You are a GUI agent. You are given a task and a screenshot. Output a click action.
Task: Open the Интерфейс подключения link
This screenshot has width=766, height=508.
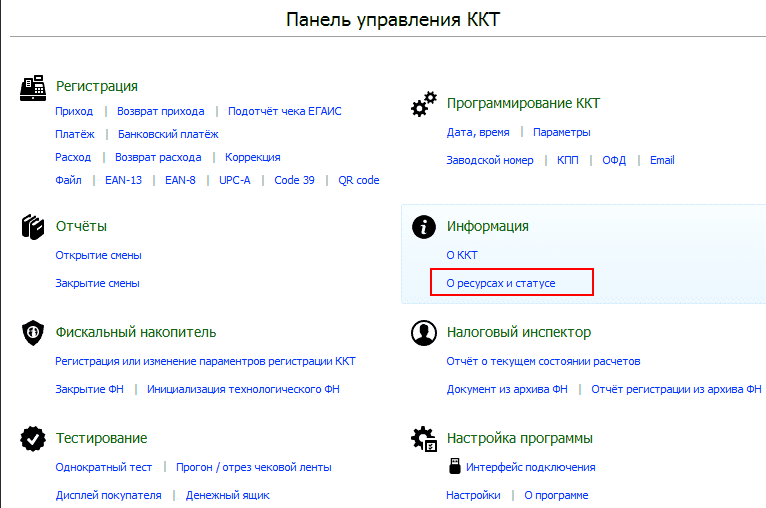(531, 467)
